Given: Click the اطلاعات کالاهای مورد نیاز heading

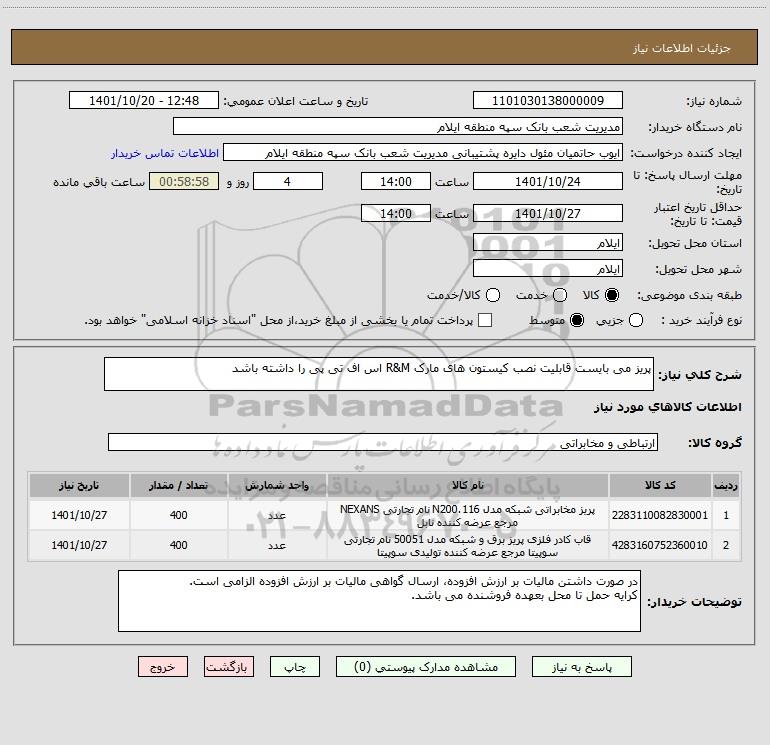Looking at the screenshot, I should pyautogui.click(x=667, y=407).
